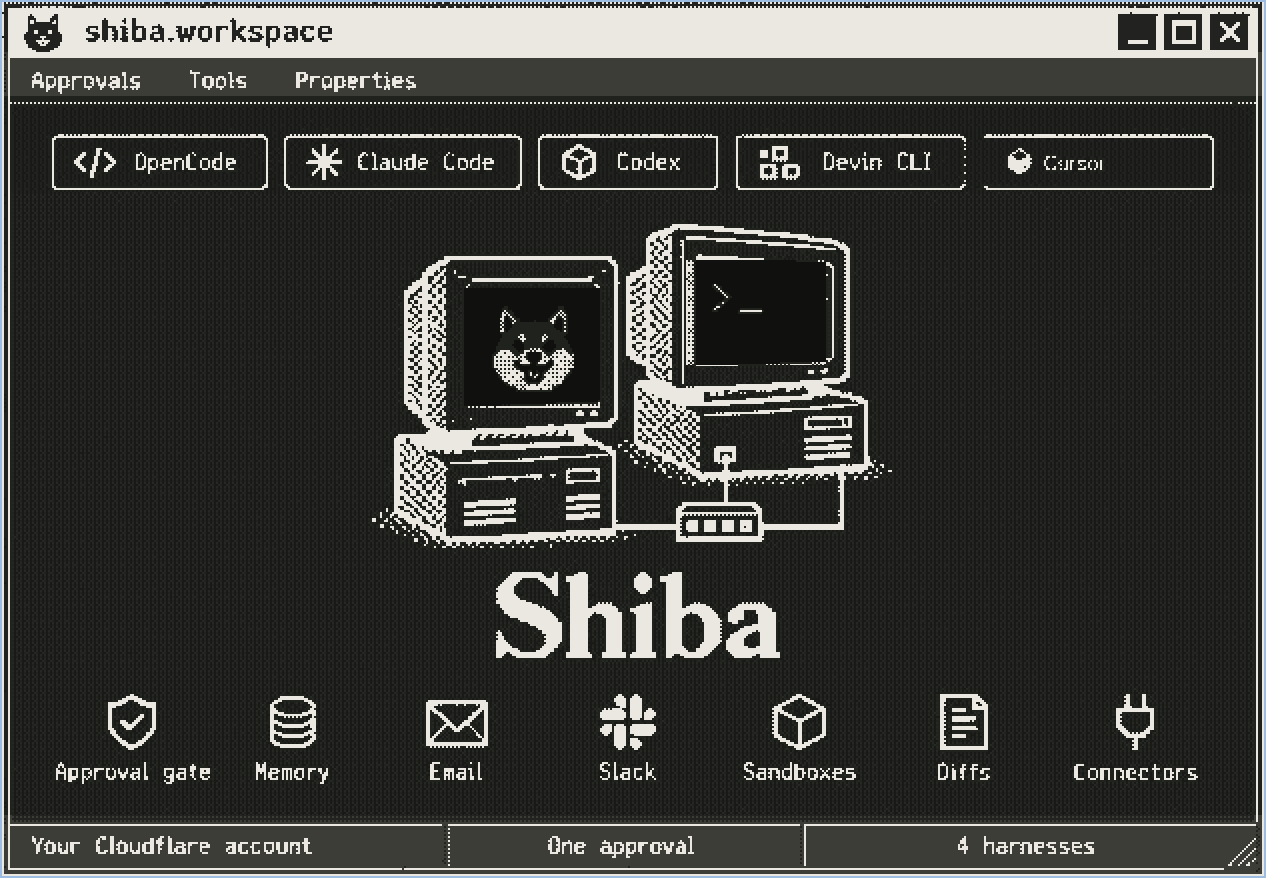Open the Tools menu
The height and width of the screenshot is (878, 1266).
click(x=218, y=80)
